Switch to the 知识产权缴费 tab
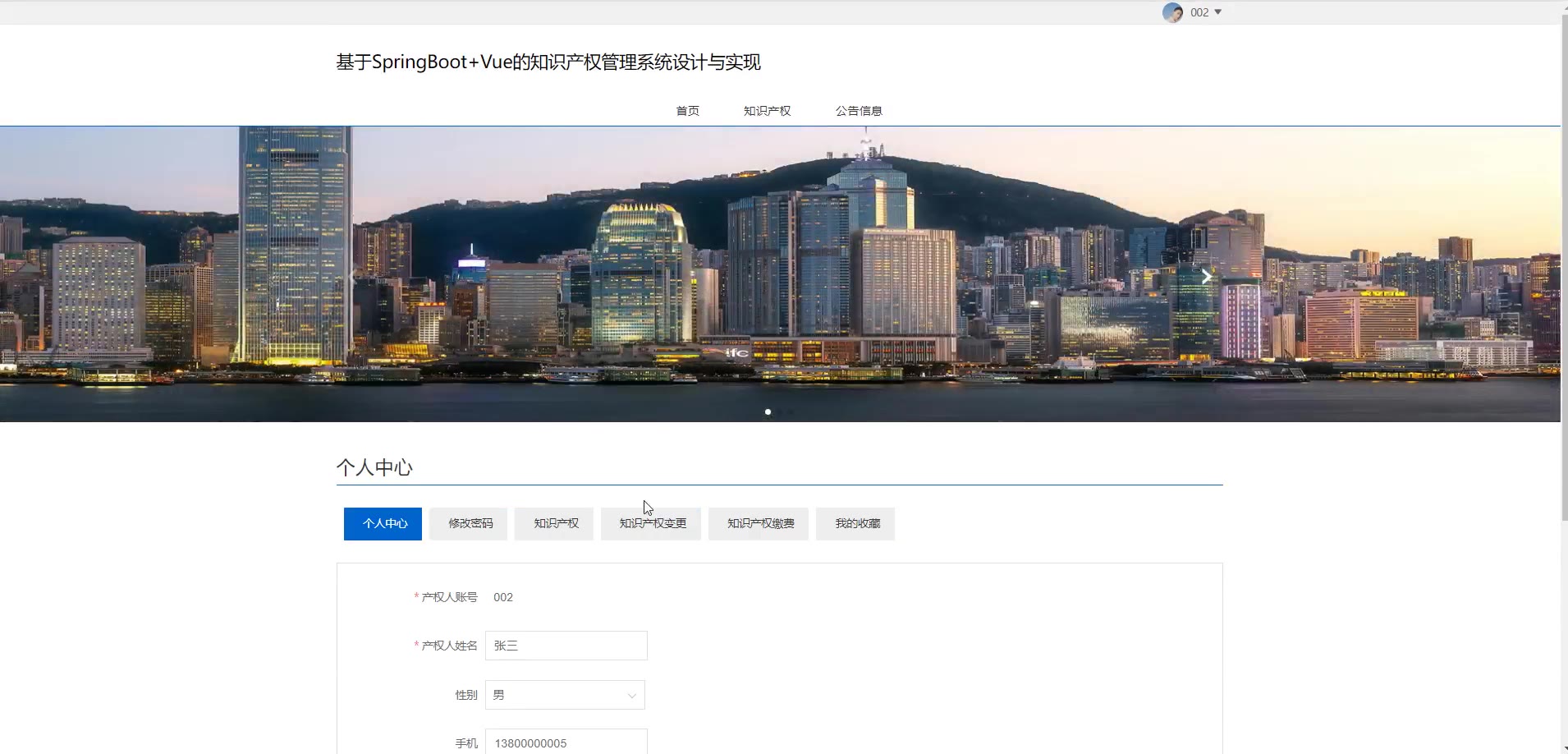 point(759,524)
